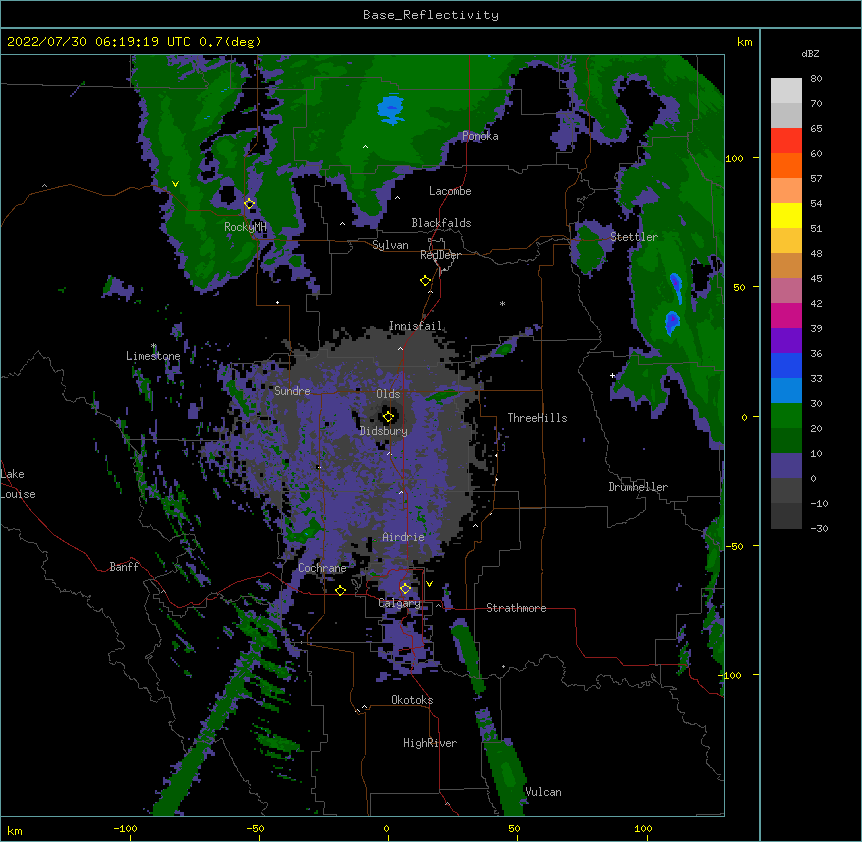Click the light blue 33–30 dBZ swatch
Viewport: 862px width, 842px height.
(x=786, y=391)
